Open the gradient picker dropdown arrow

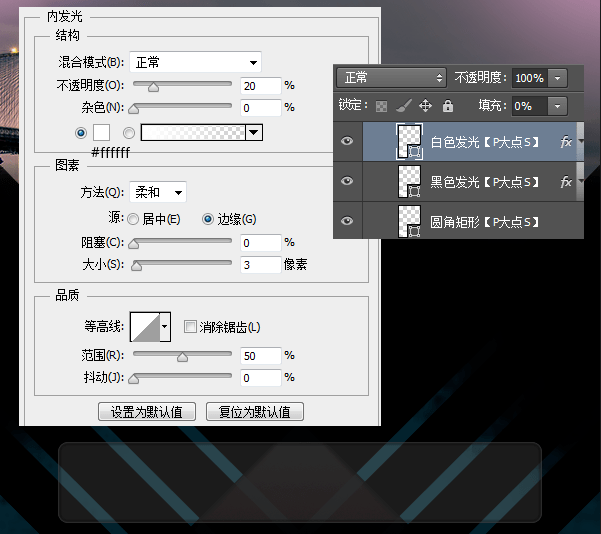tap(254, 133)
